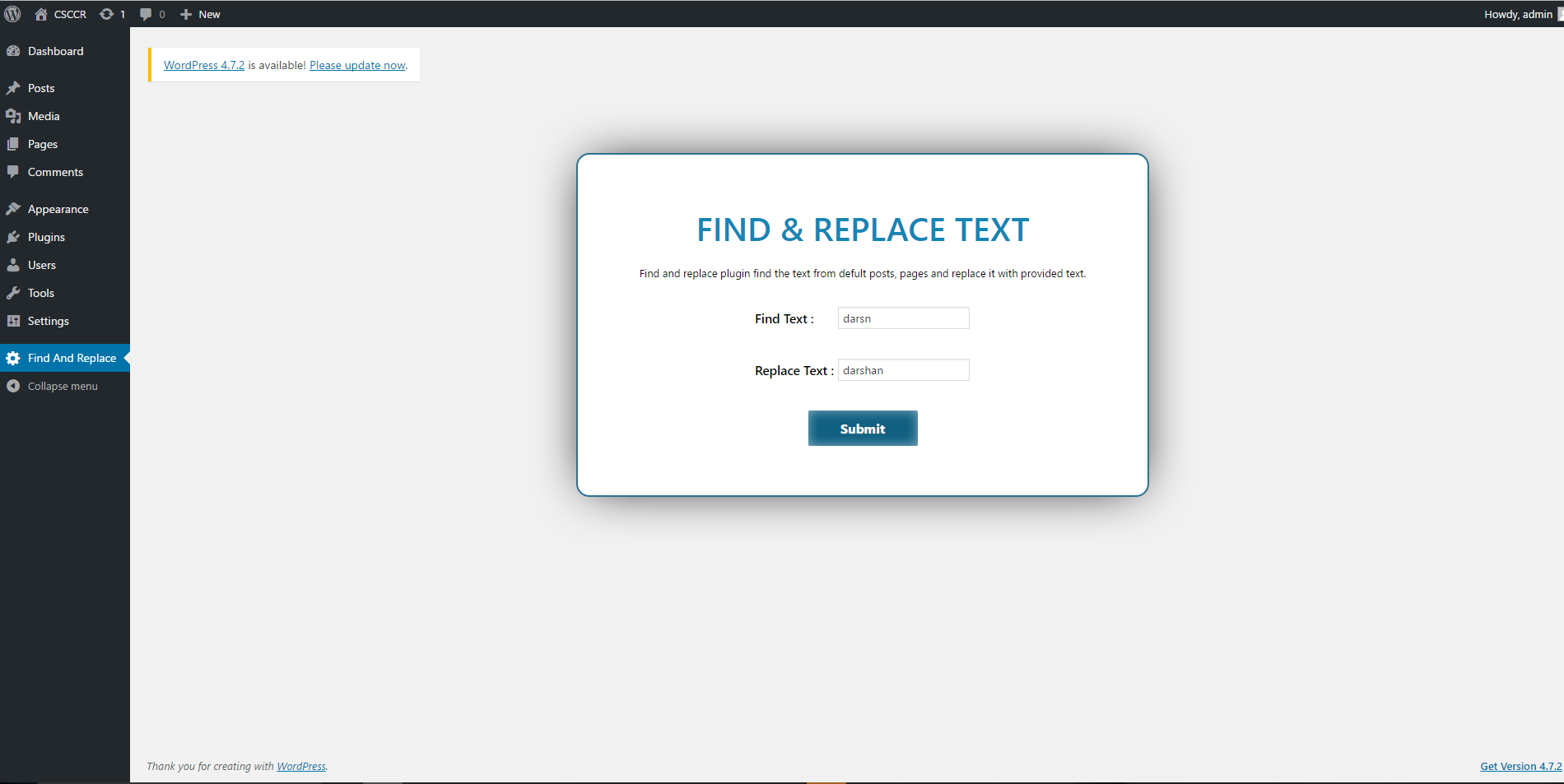Click the Find Text input field
Viewport: 1564px width, 784px height.
(904, 318)
